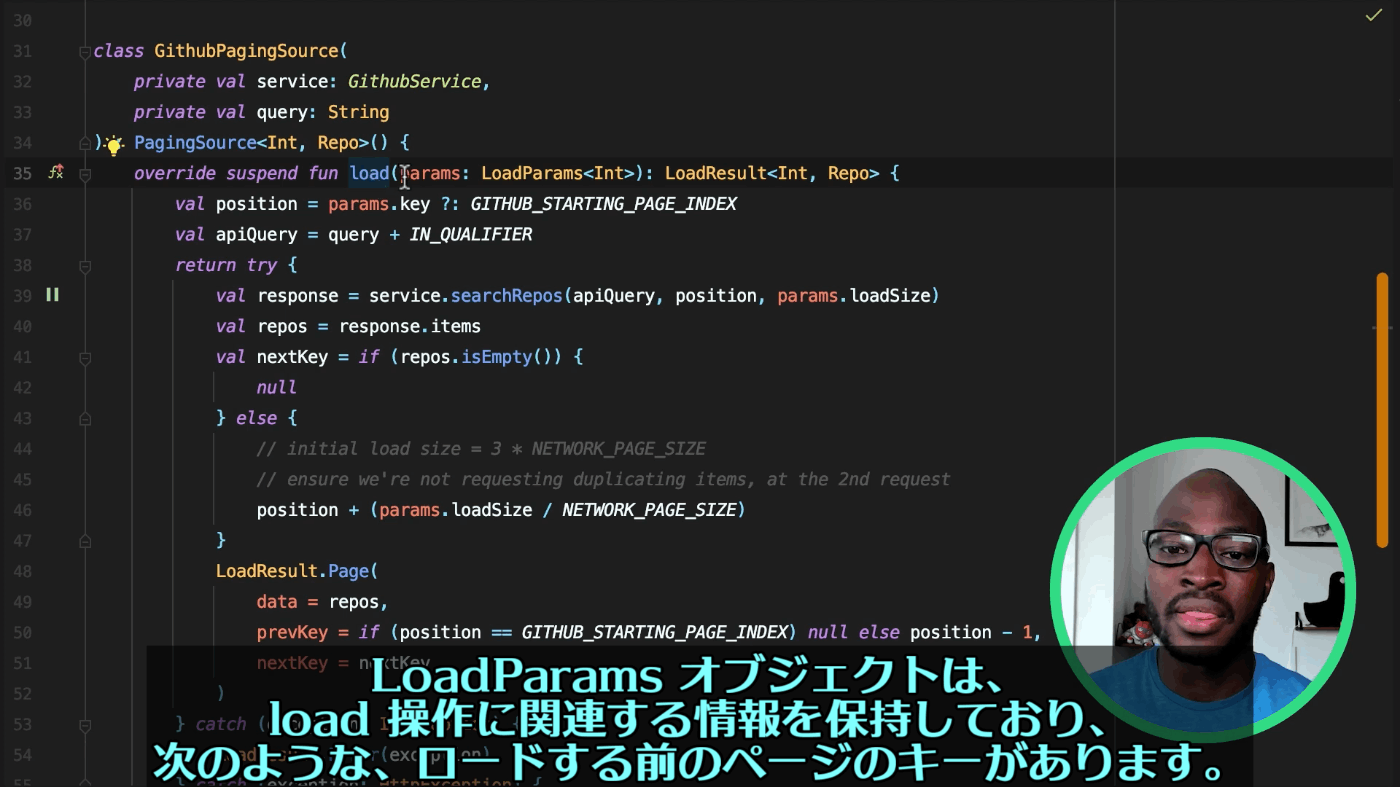Click LoadResult return type on line 35
The image size is (1400, 787).
click(716, 173)
